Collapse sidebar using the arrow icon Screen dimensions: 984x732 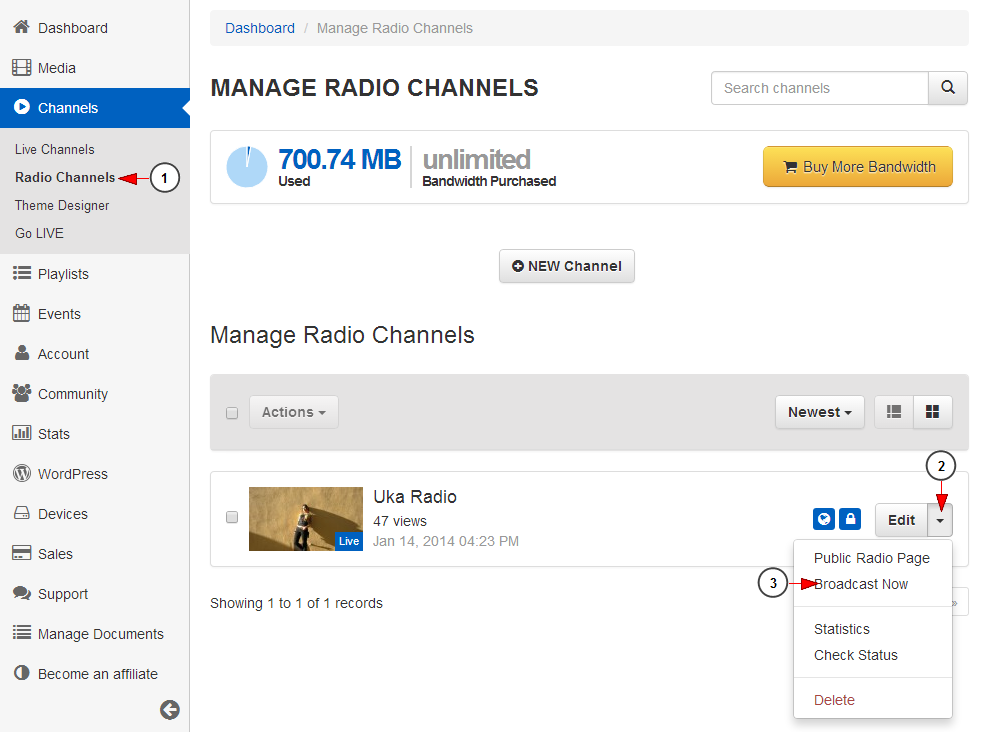[170, 709]
